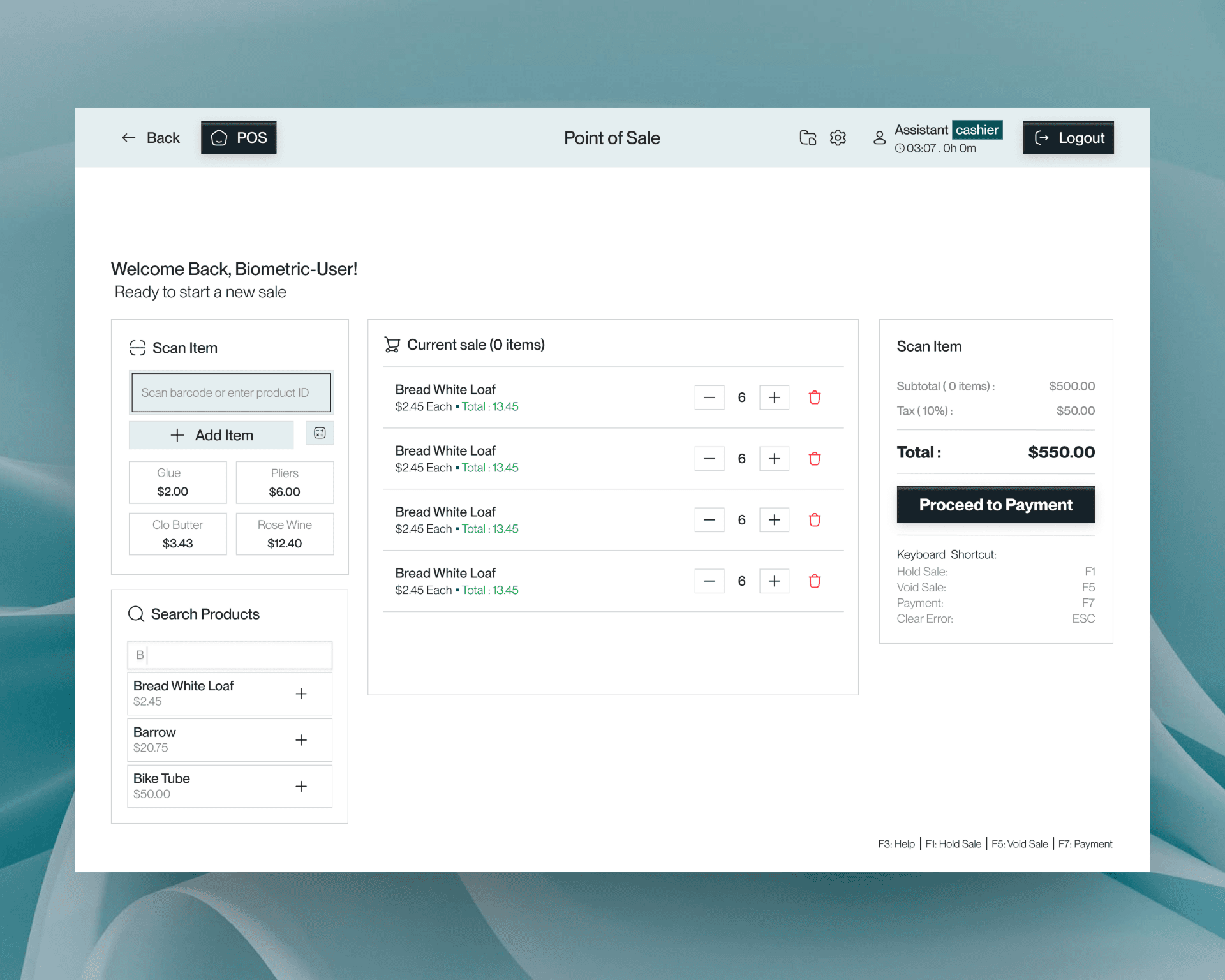Open the keypad icon beside Add Item

320,433
